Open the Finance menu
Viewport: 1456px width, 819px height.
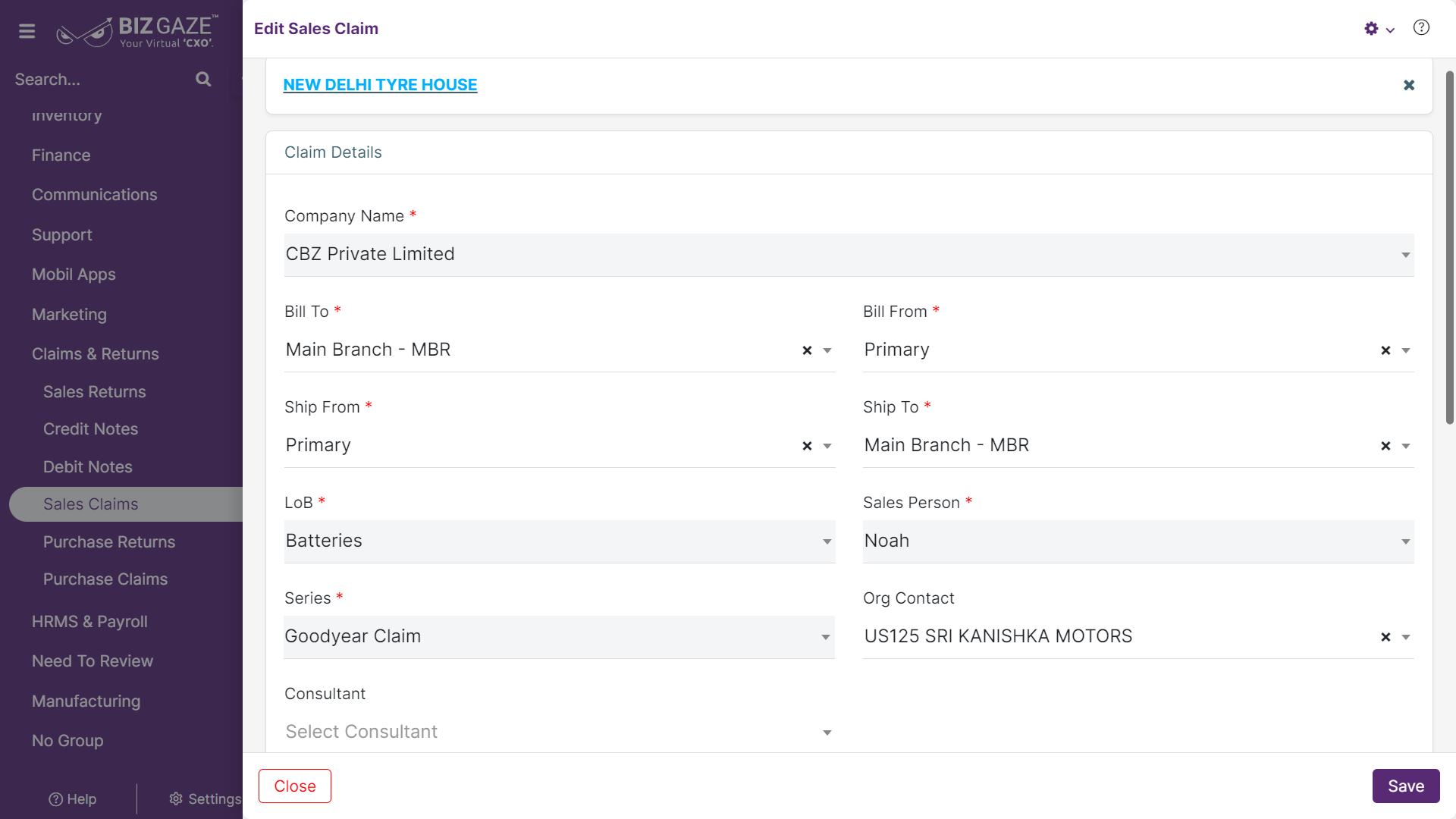click(x=61, y=155)
